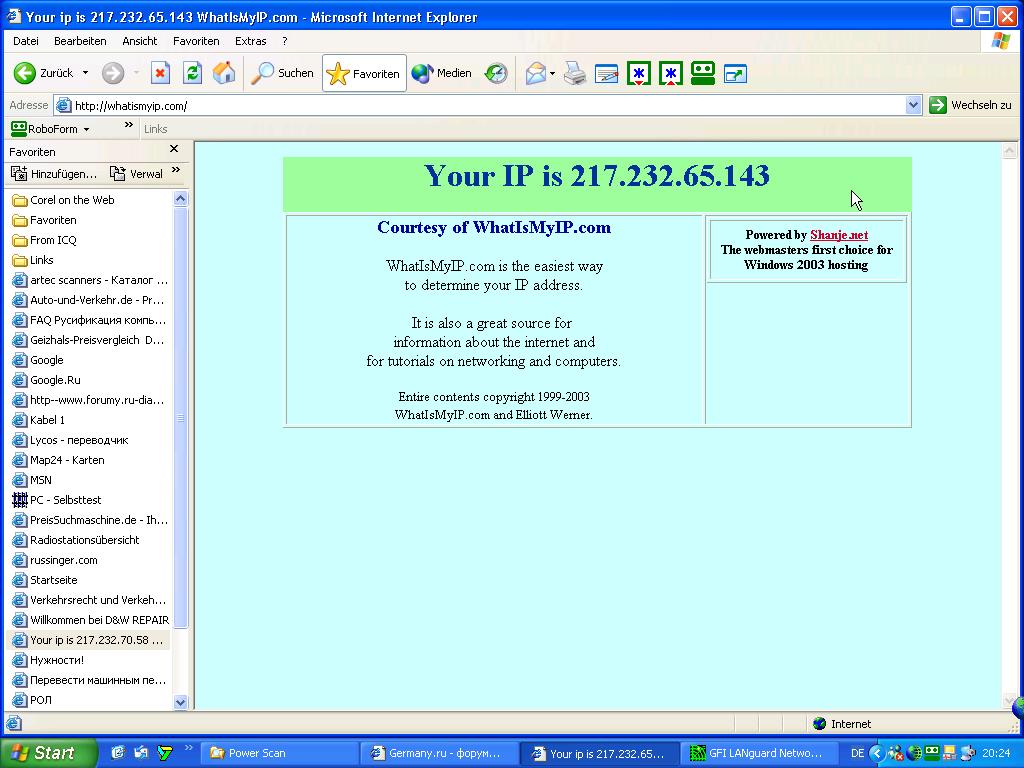Switch to Germany.ru taskbar window
Screen dimensions: 1024x768
pyautogui.click(x=440, y=753)
